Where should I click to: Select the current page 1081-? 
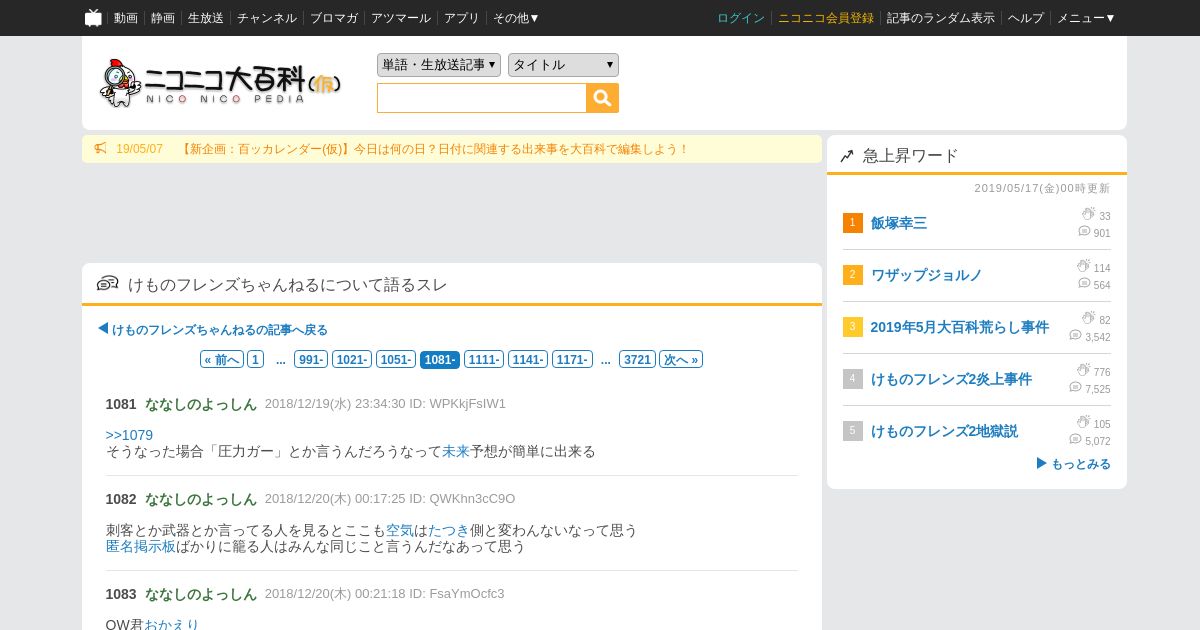tap(440, 360)
